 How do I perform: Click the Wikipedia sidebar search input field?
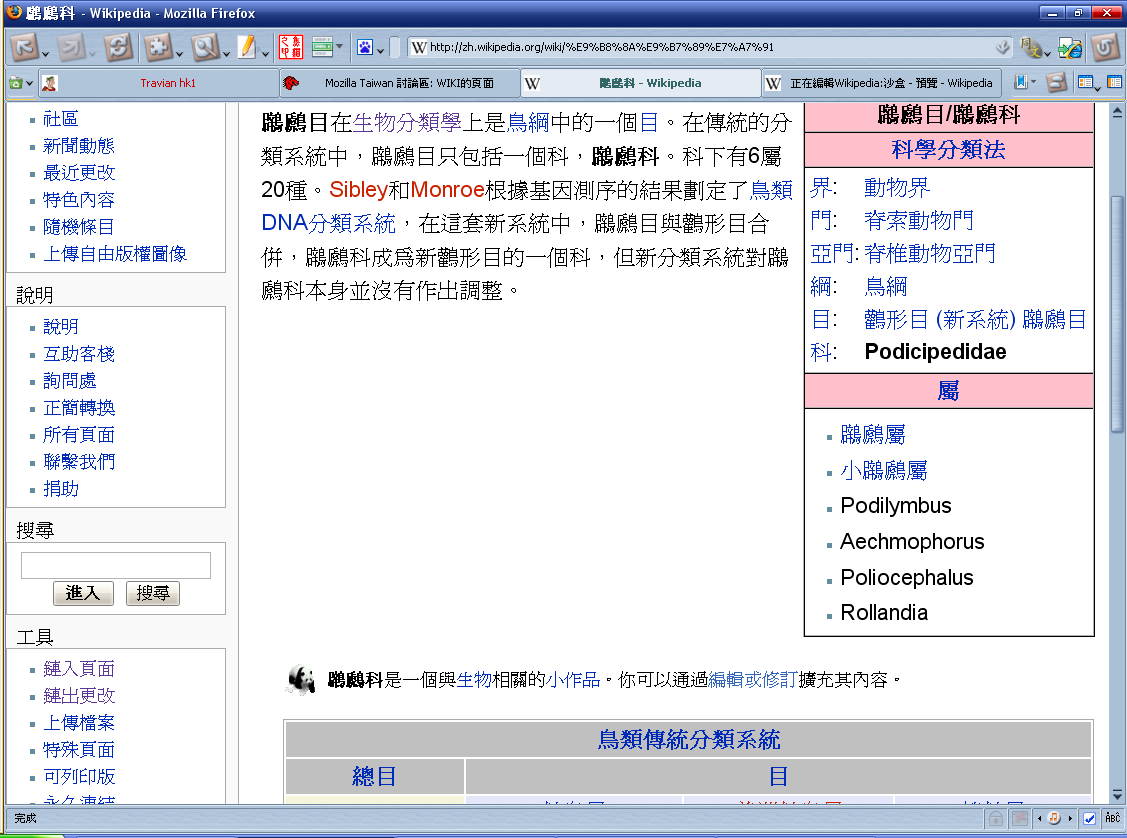pos(116,565)
